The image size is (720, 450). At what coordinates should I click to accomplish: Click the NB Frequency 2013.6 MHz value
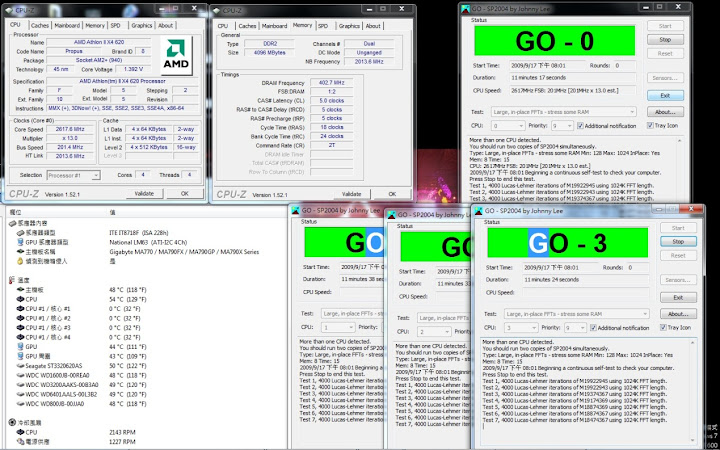click(x=369, y=62)
